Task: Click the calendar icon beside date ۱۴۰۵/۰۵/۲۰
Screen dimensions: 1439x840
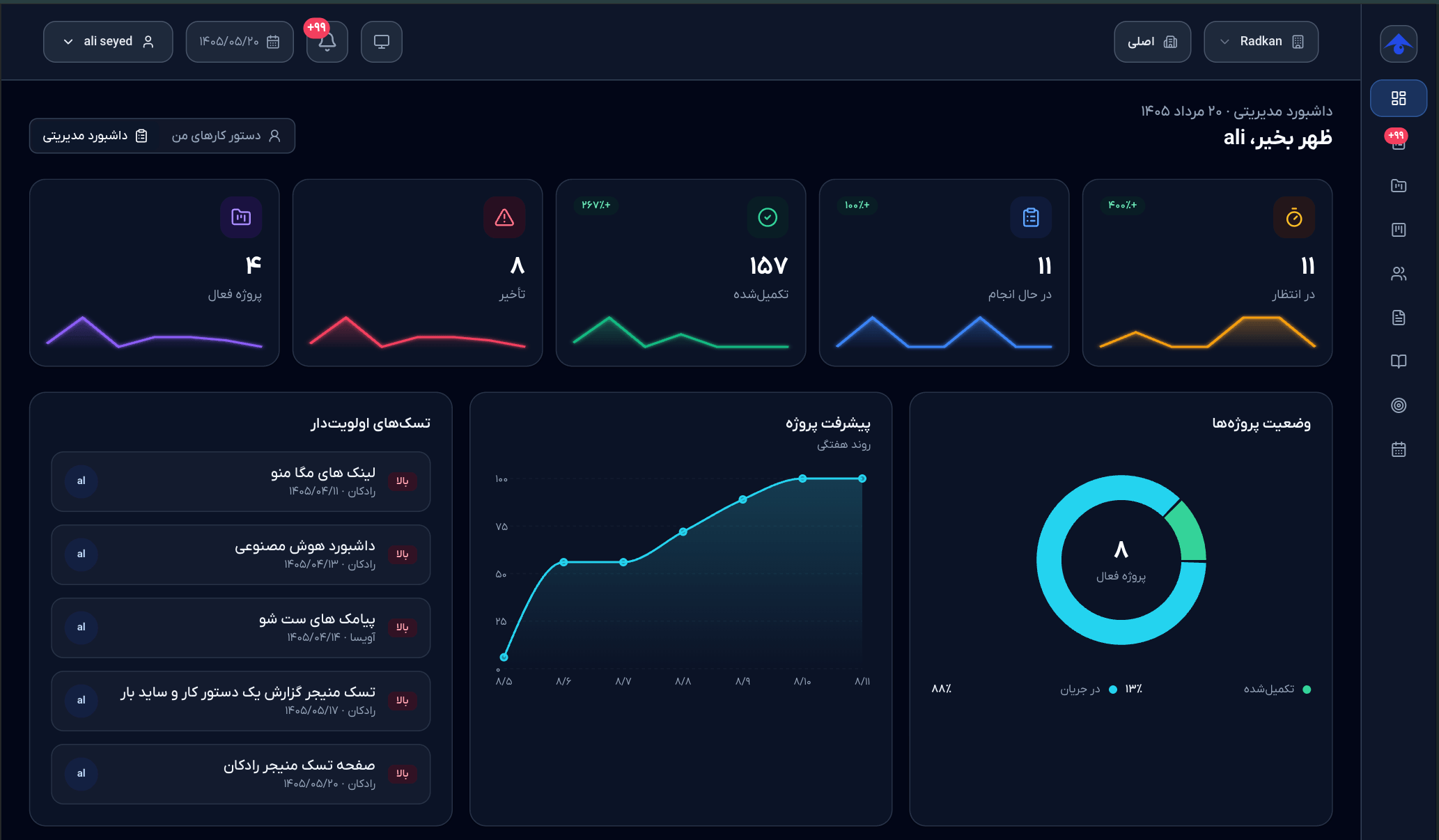Action: pyautogui.click(x=273, y=42)
